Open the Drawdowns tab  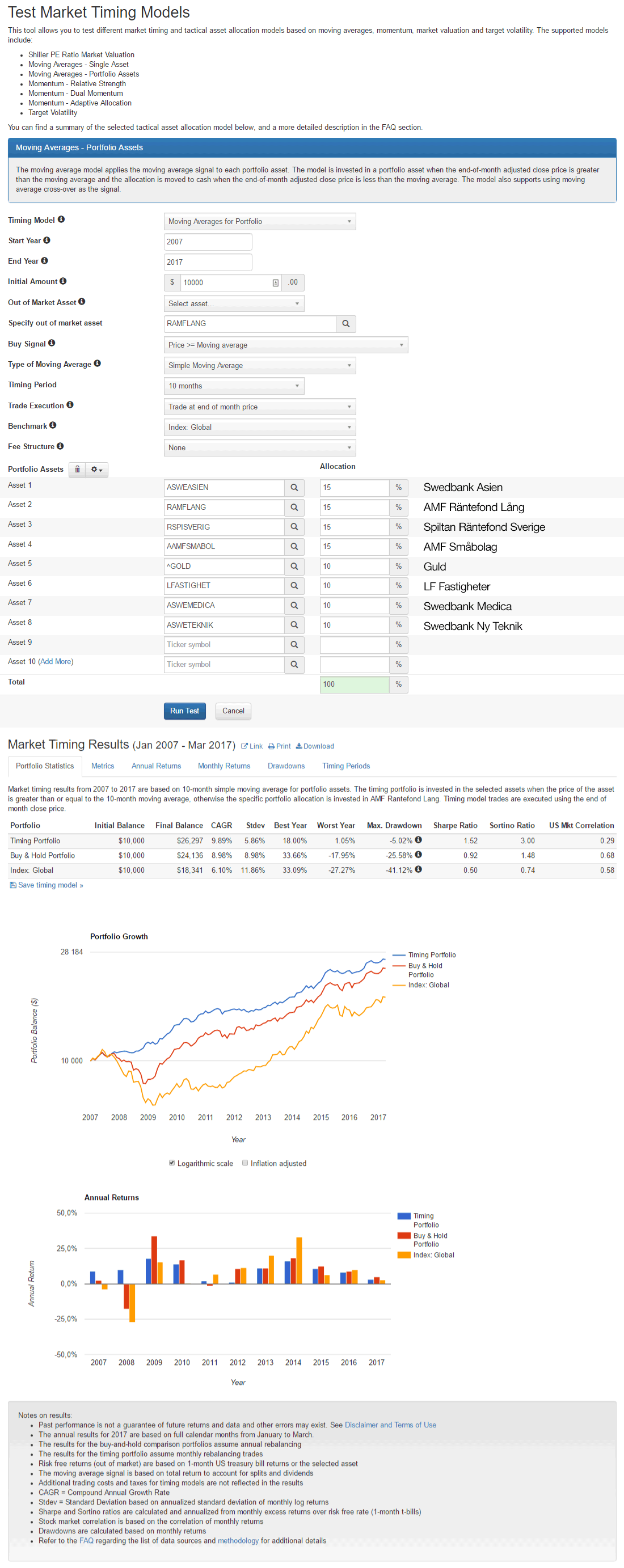click(285, 766)
